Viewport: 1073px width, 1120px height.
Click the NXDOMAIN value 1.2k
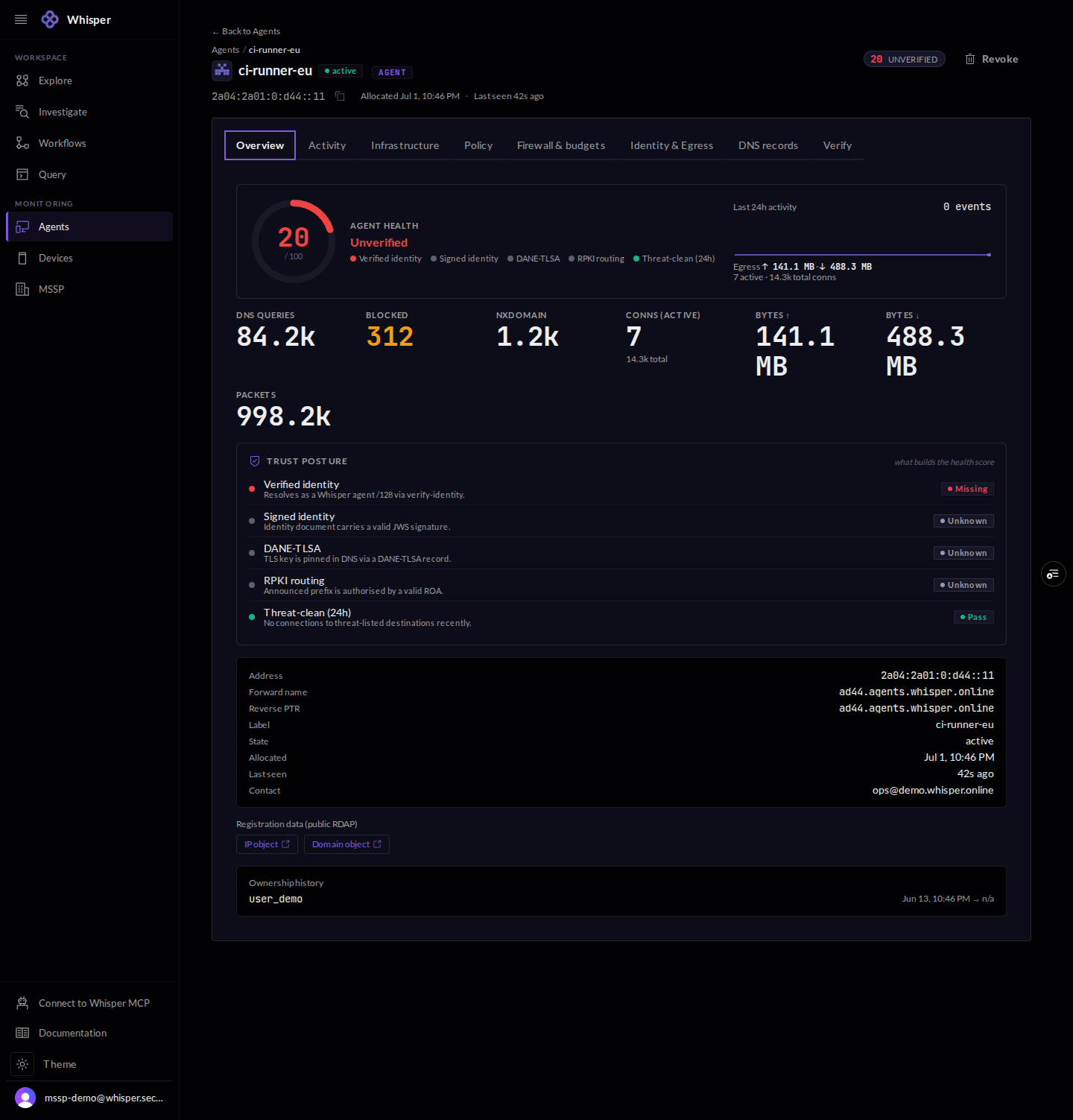click(x=528, y=337)
